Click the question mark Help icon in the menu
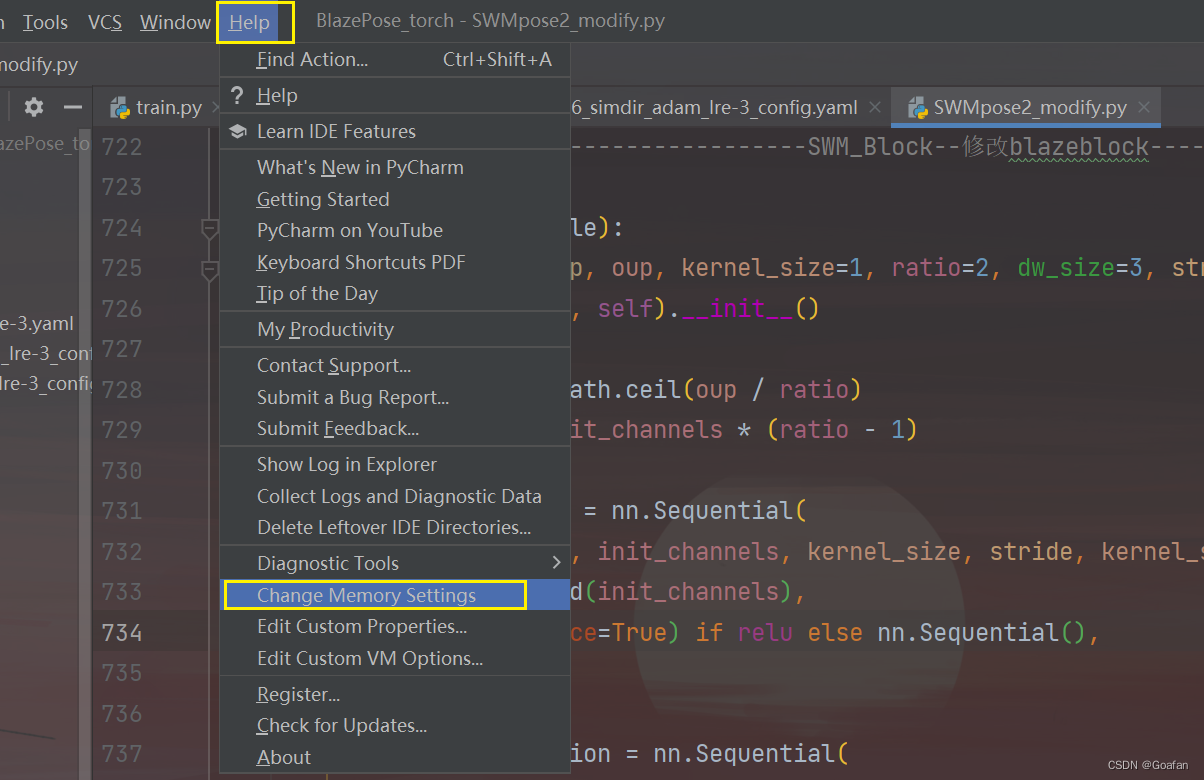The width and height of the screenshot is (1204, 780). tap(237, 95)
